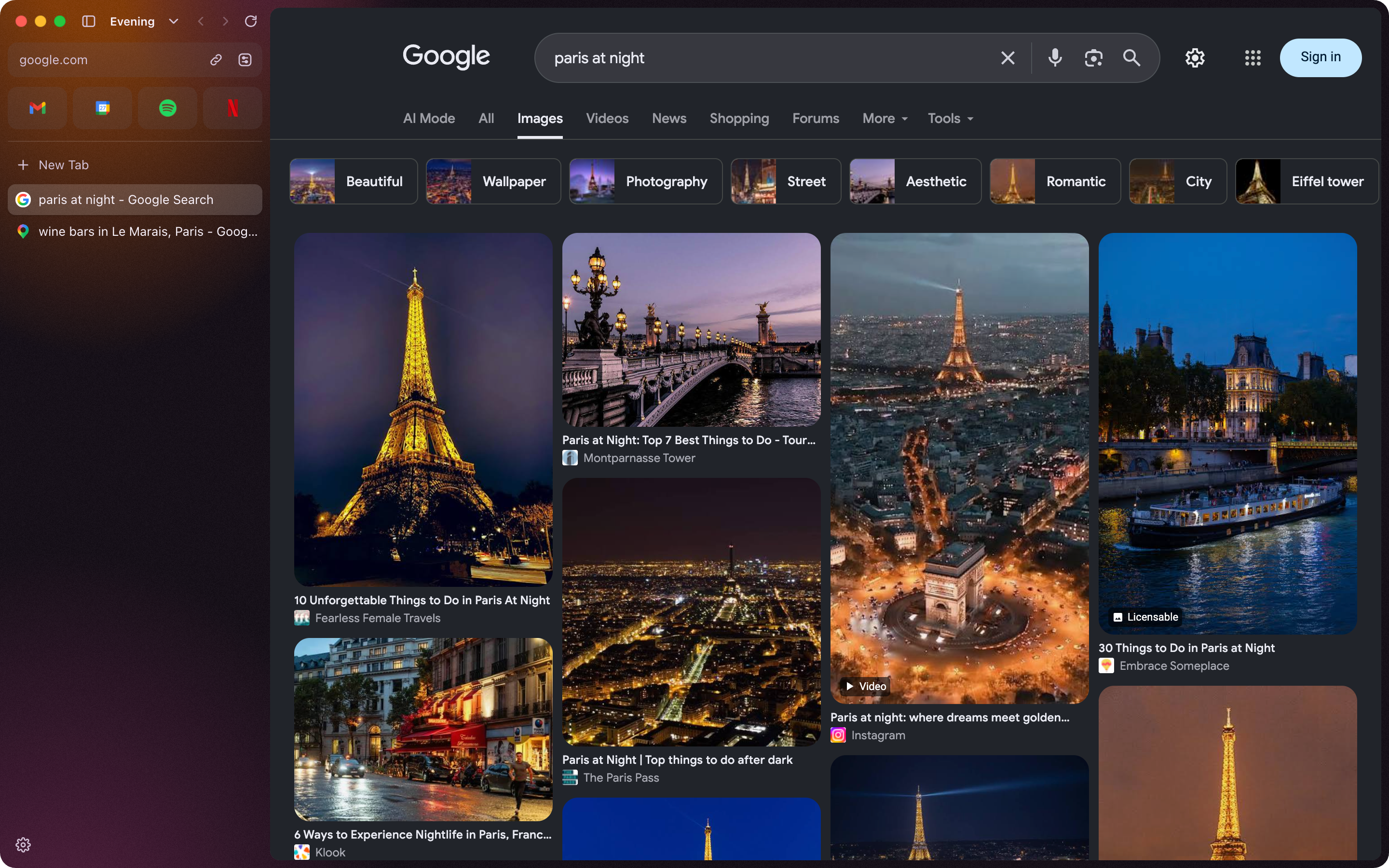This screenshot has width=1389, height=868.
Task: Expand the Evening space dropdown
Action: tap(173, 21)
